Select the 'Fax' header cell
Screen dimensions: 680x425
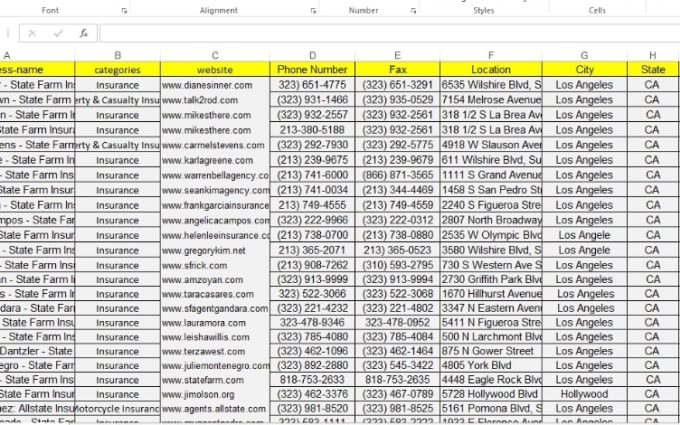(397, 69)
